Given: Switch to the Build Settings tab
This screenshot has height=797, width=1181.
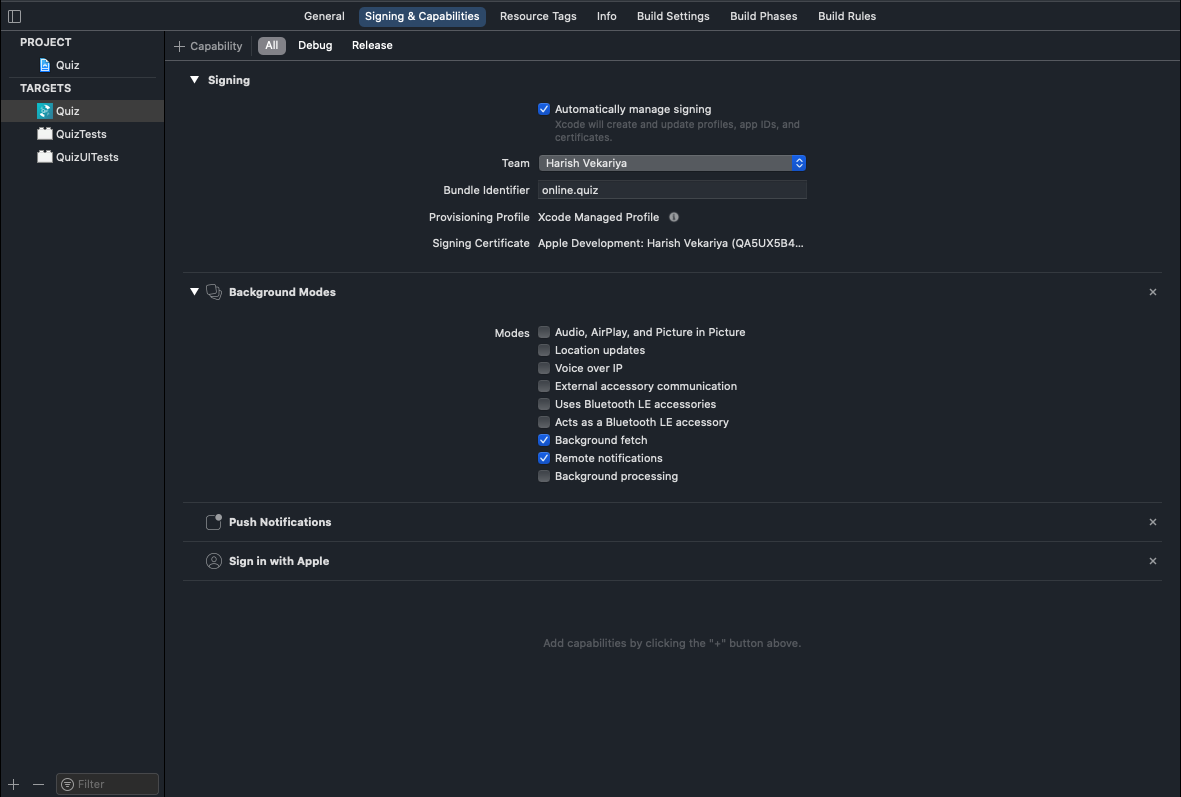Looking at the screenshot, I should [x=673, y=16].
